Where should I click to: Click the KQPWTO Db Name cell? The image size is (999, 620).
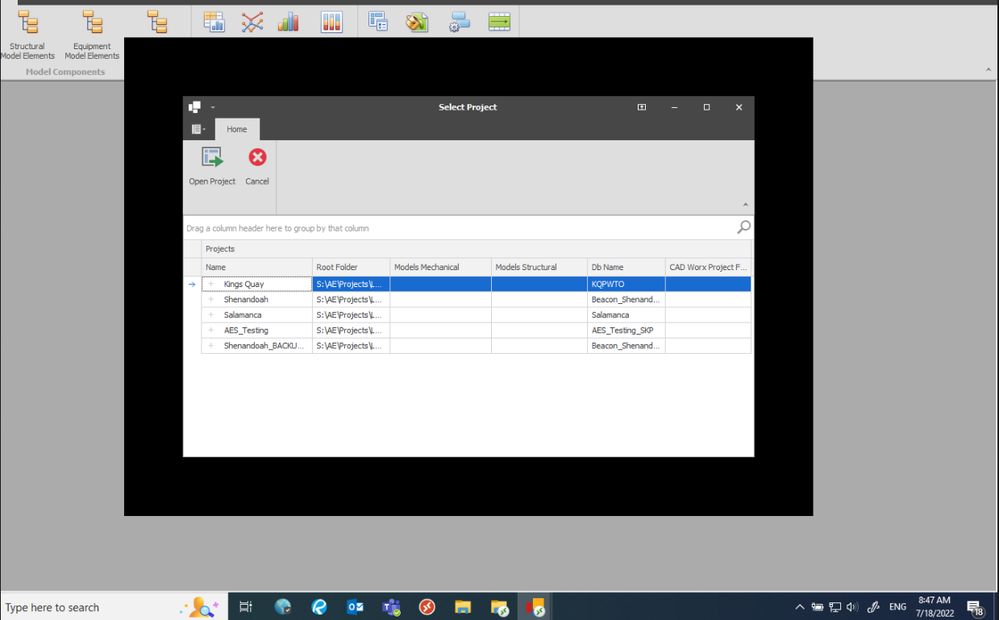pyautogui.click(x=626, y=284)
